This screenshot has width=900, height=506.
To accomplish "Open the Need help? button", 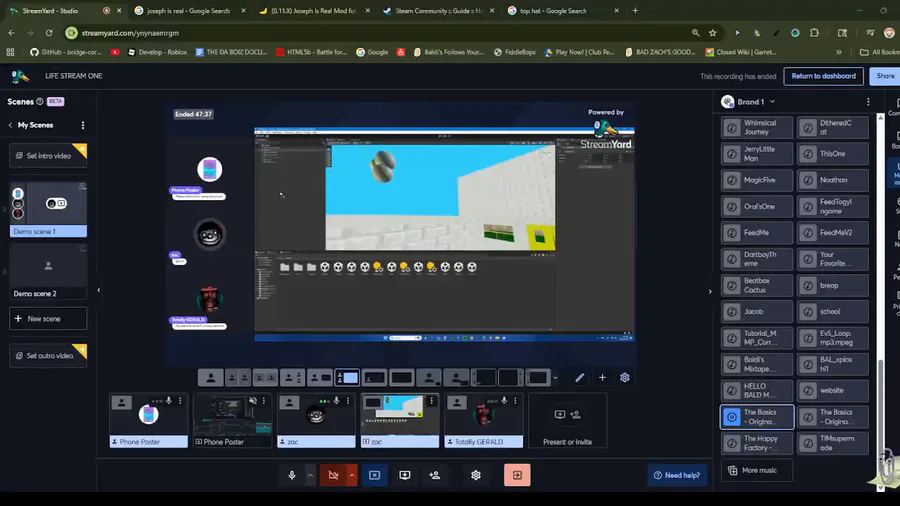I will coord(677,475).
